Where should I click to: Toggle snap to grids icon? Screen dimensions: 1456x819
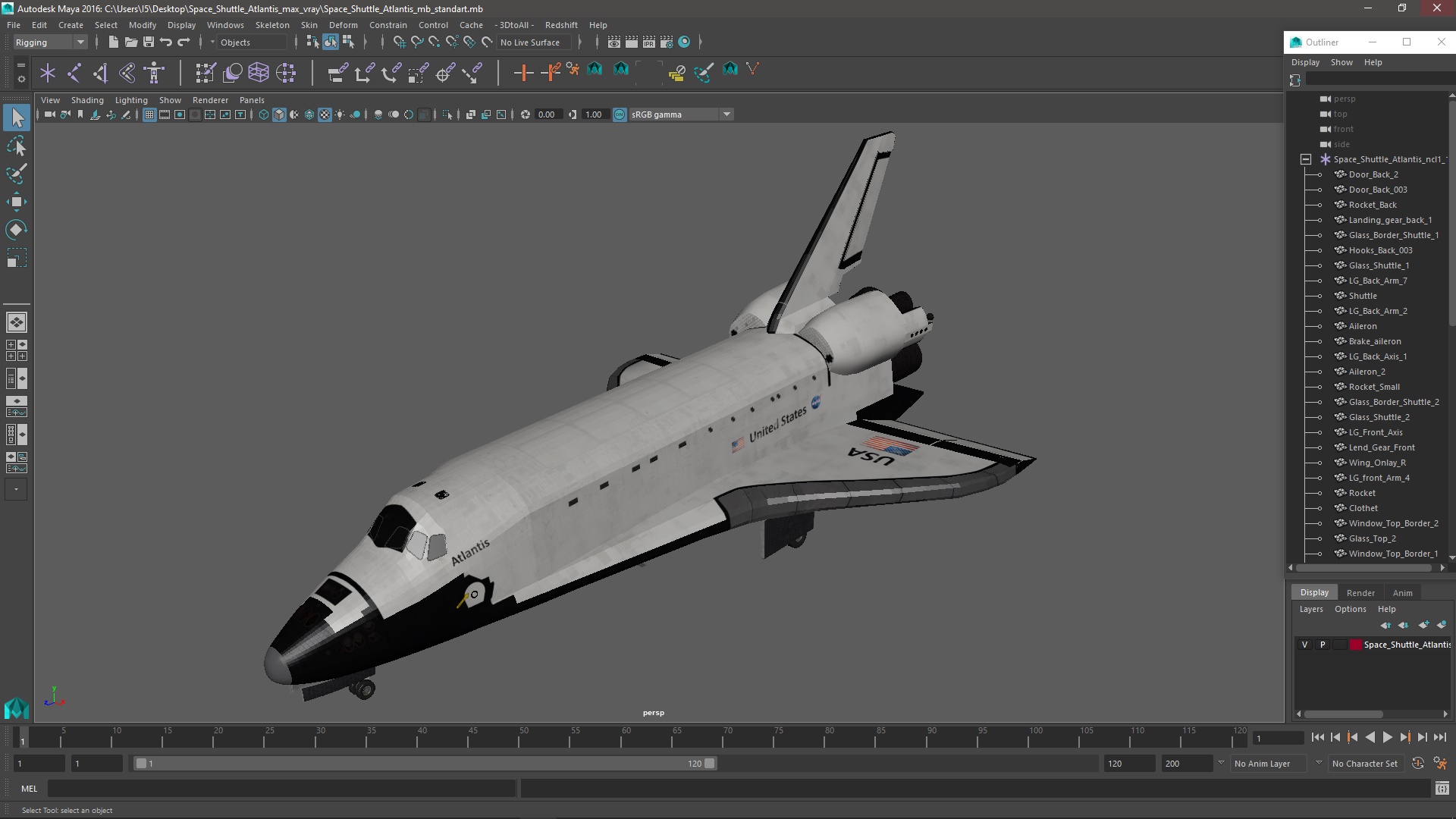399,42
